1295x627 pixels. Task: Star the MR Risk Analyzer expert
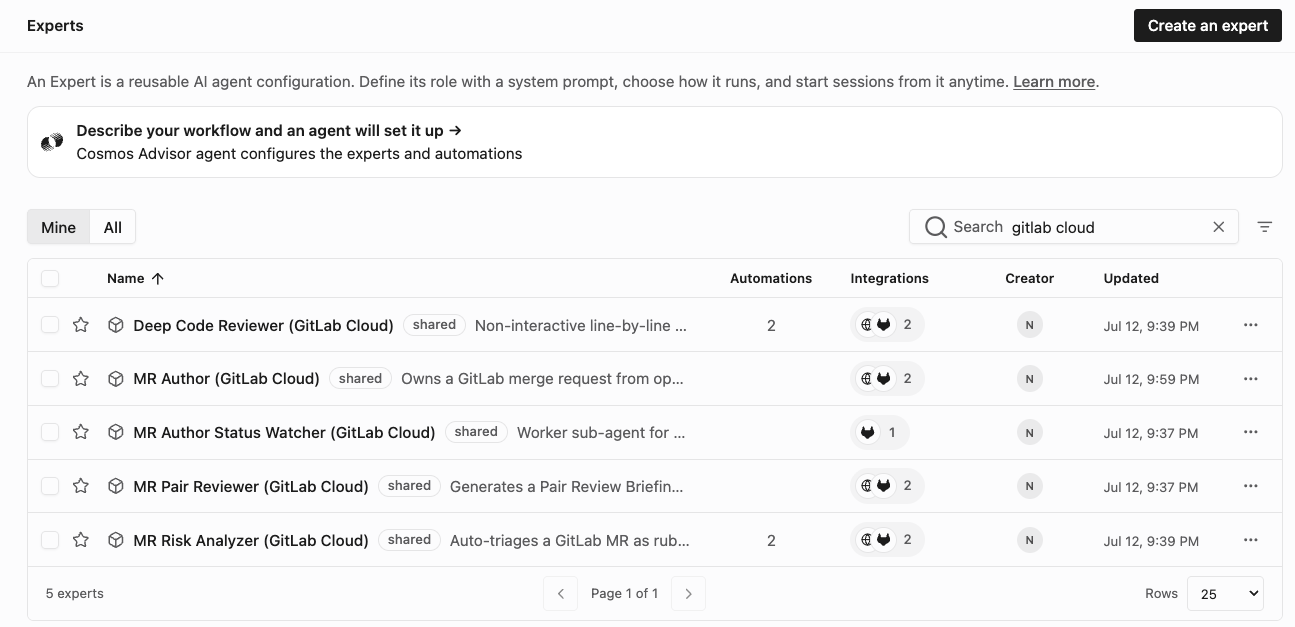81,540
